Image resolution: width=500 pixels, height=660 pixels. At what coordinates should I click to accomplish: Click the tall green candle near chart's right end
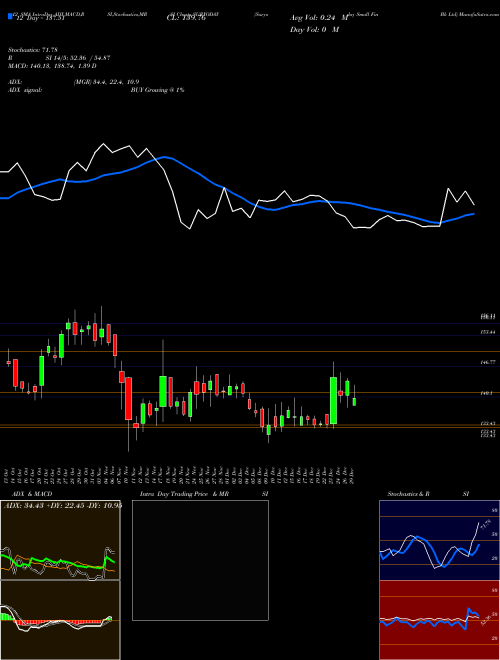tap(333, 400)
